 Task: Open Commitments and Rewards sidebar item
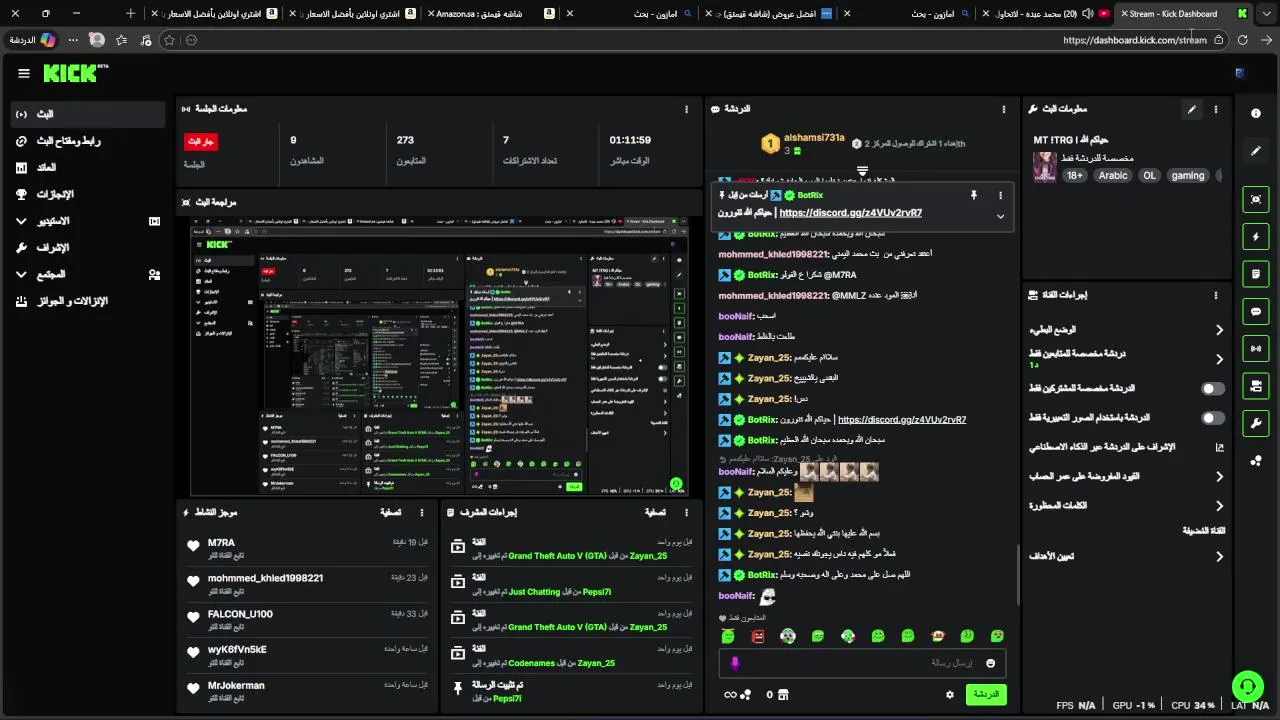[x=88, y=301]
